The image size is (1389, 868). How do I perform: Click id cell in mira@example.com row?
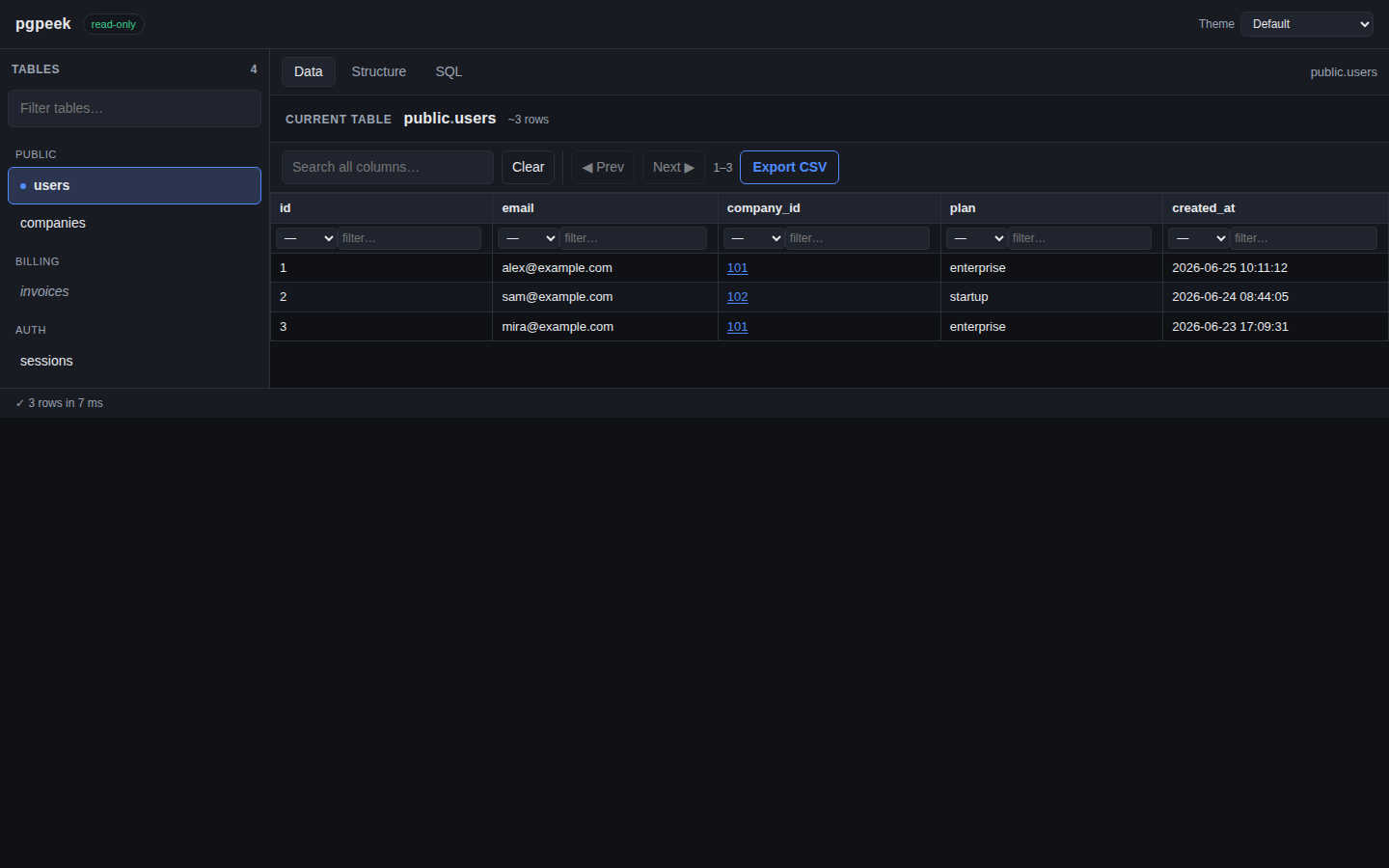pos(381,327)
